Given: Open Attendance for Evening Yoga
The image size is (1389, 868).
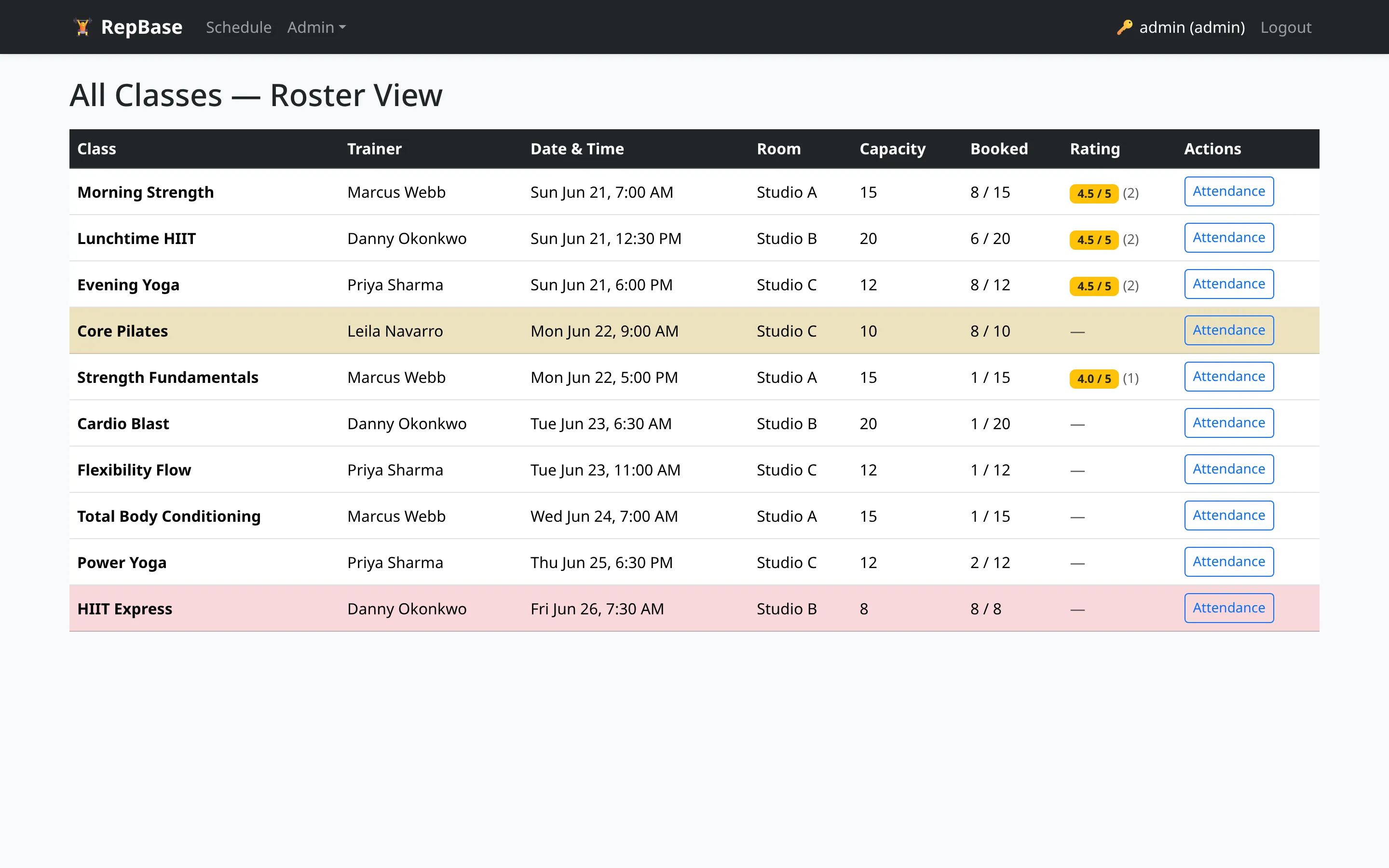Looking at the screenshot, I should [1229, 284].
